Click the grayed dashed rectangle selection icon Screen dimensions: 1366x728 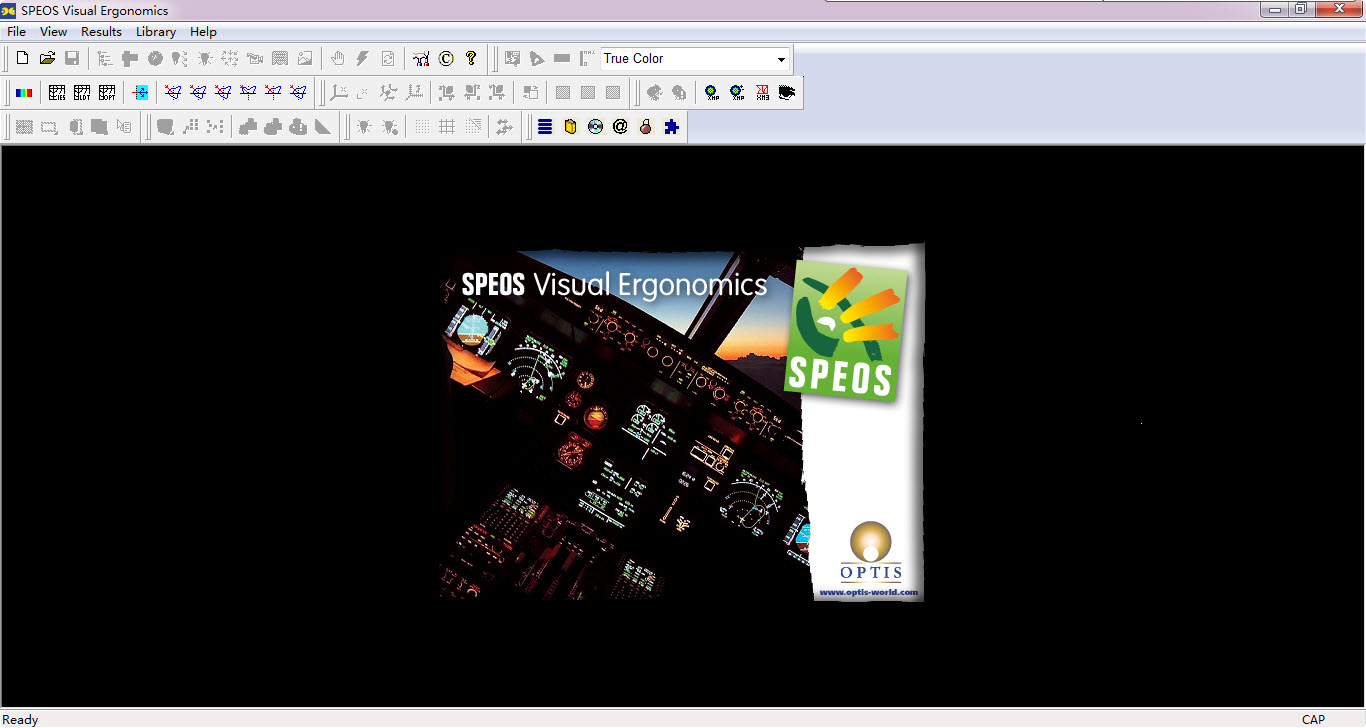[49, 127]
